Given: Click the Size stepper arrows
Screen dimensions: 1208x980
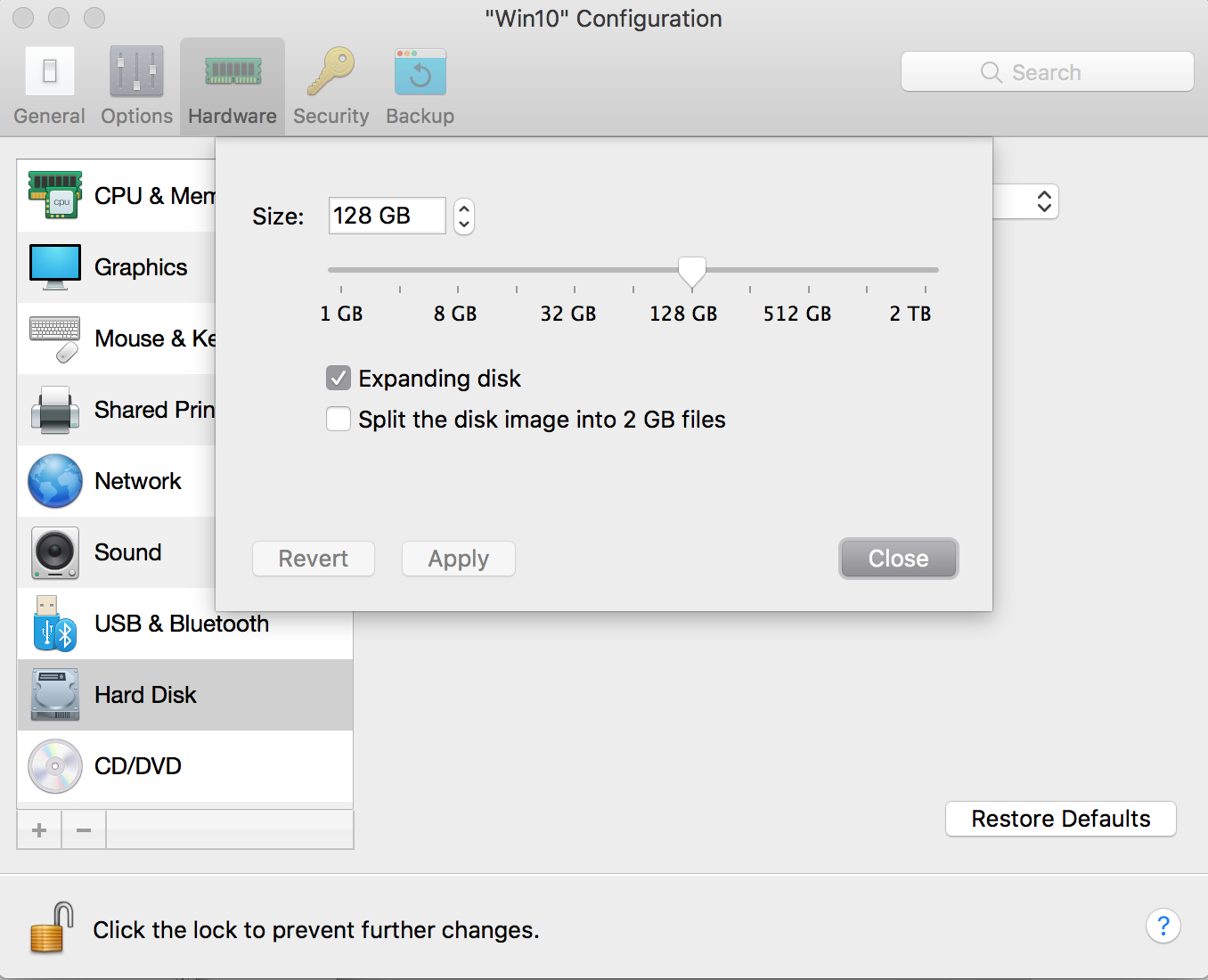Looking at the screenshot, I should coord(464,216).
